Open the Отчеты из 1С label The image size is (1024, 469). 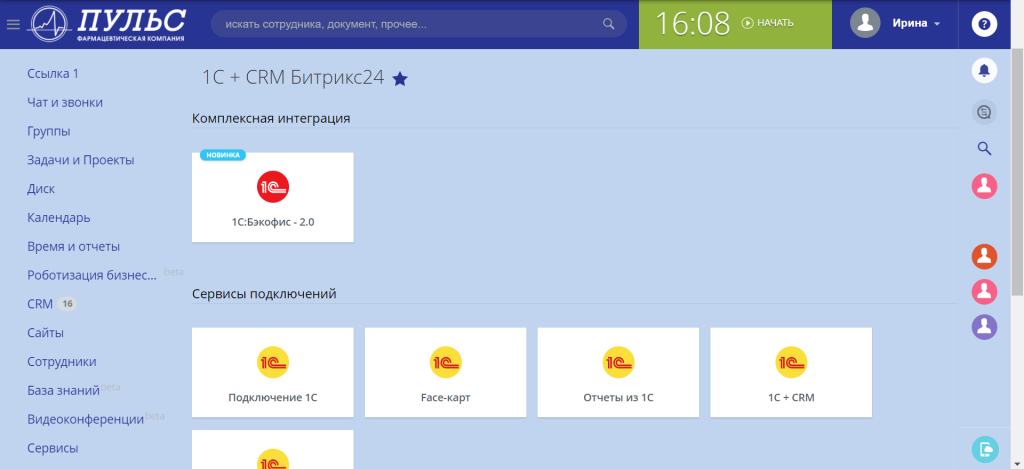tap(618, 397)
